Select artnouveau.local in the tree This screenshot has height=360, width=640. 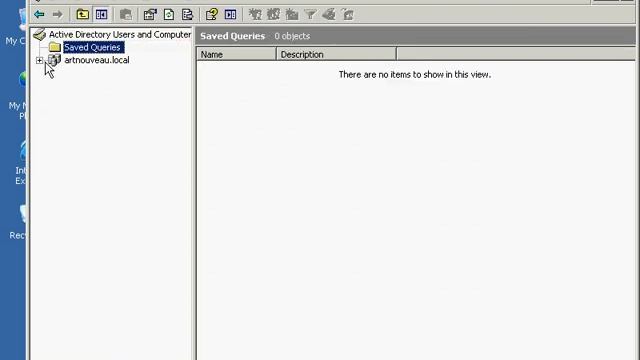coord(97,60)
